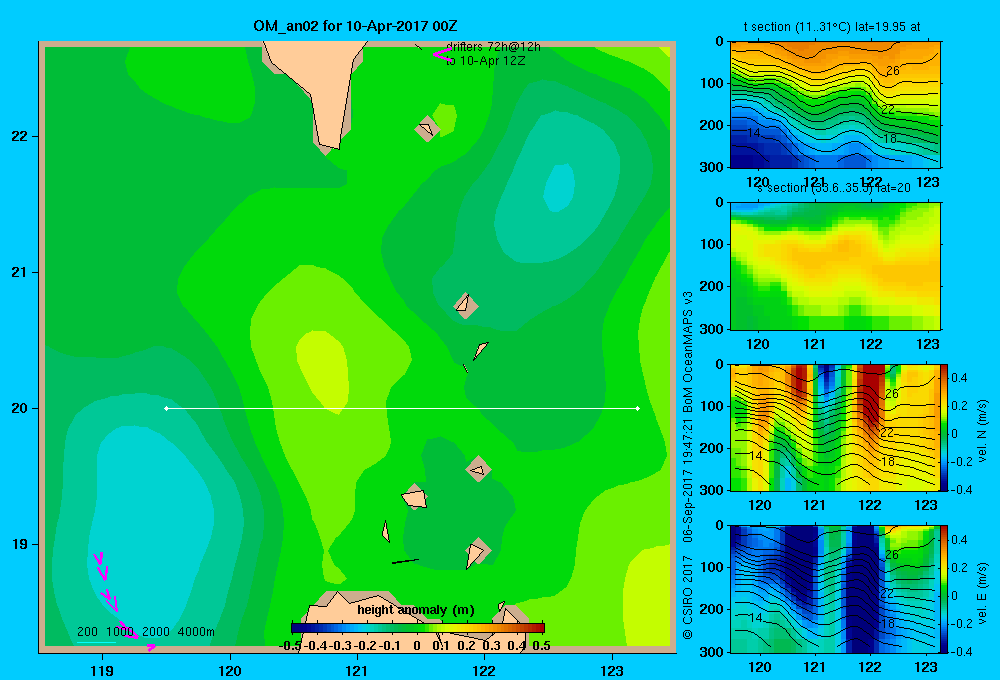Click longitude label 123 below the main map
Image resolution: width=1000 pixels, height=680 pixels.
[612, 670]
